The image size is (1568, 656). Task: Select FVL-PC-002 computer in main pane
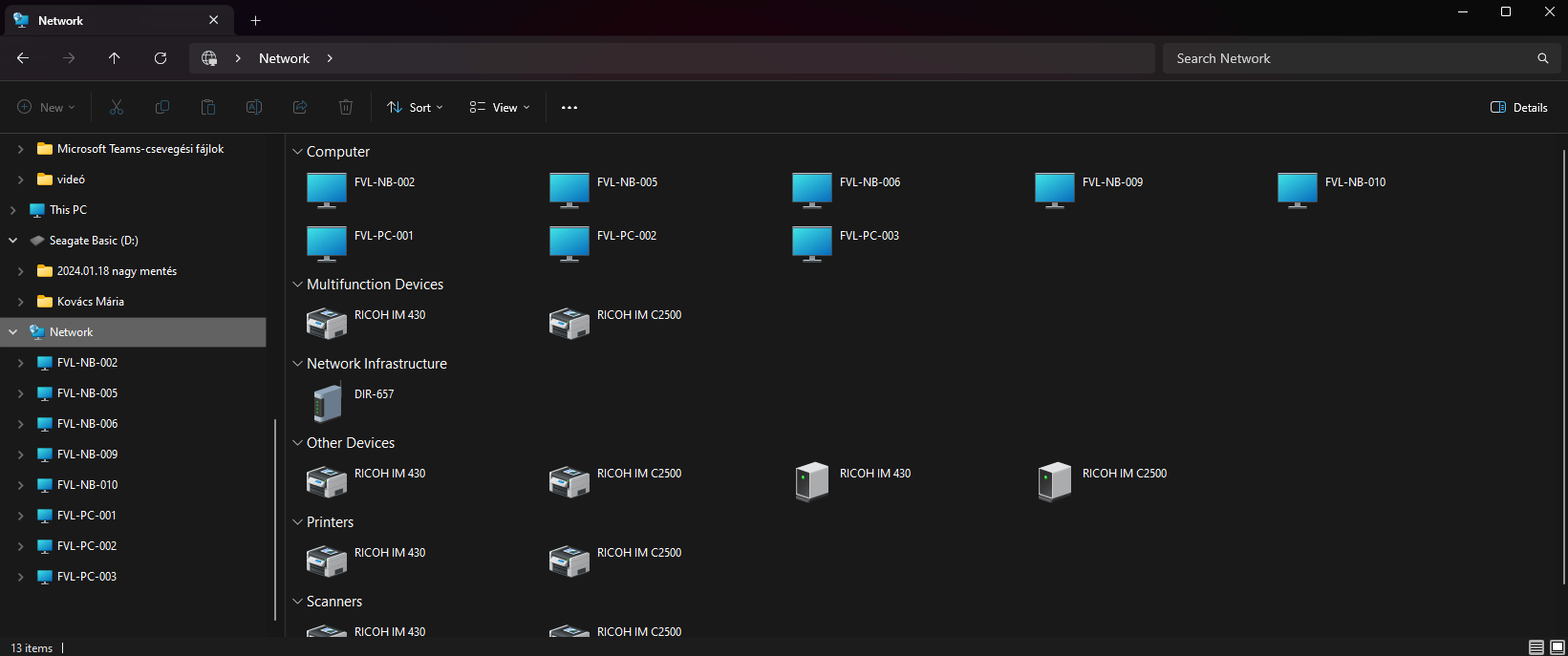[x=569, y=243]
